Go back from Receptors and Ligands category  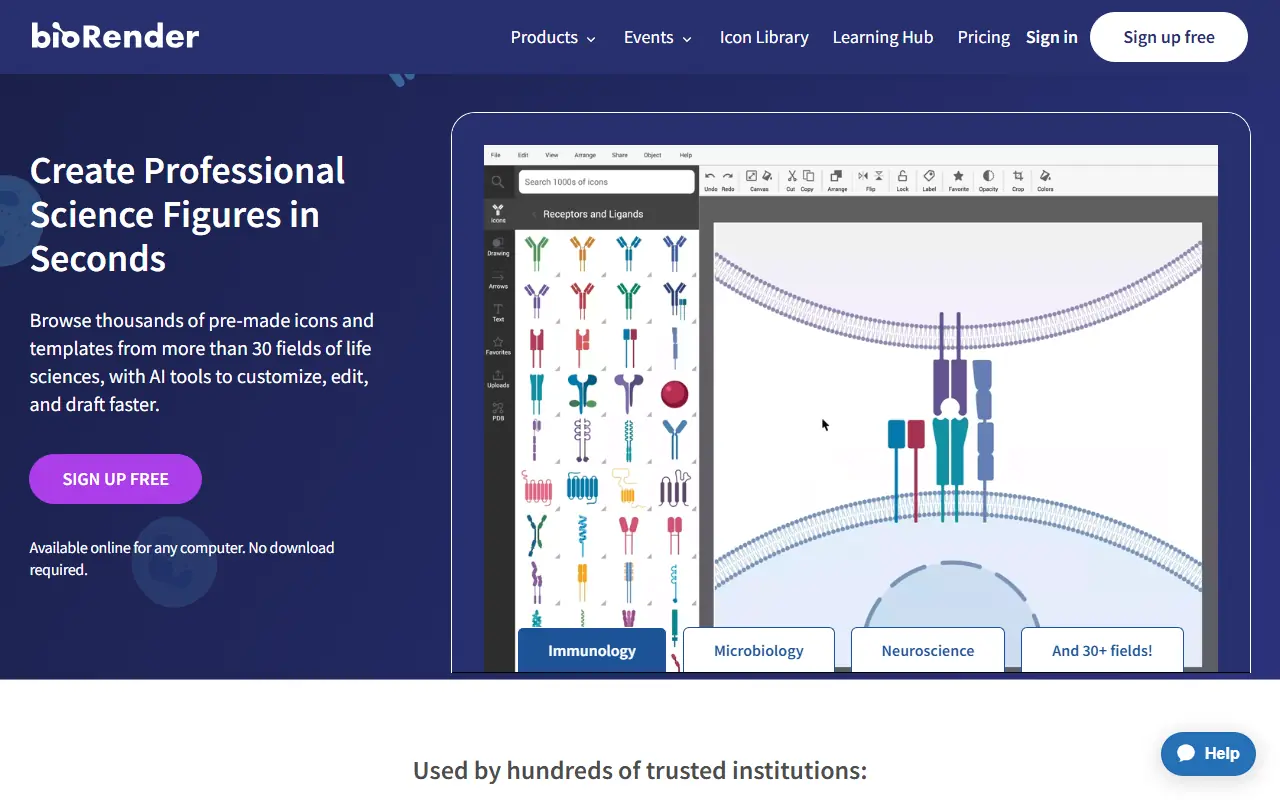pyautogui.click(x=533, y=214)
